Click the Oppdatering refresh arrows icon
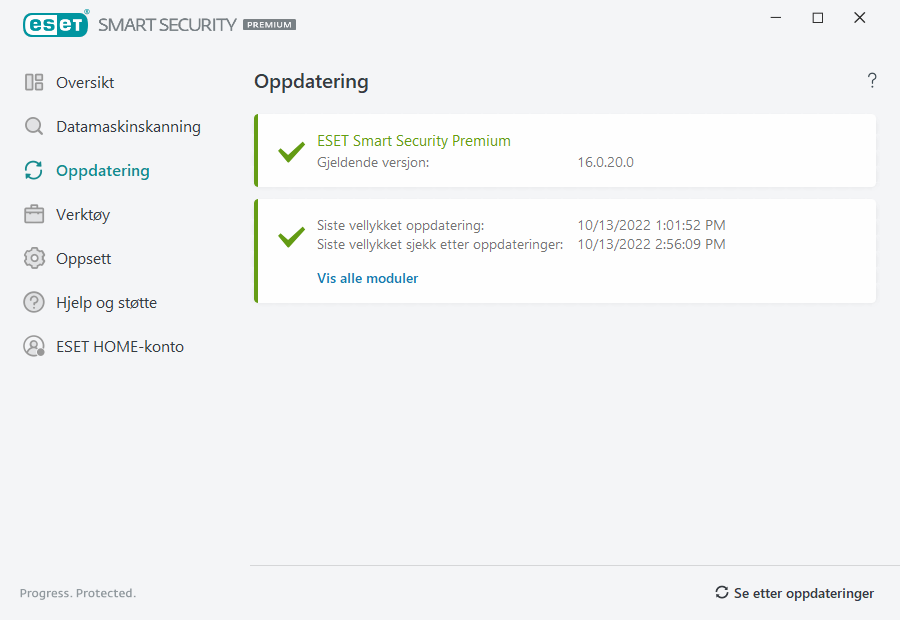This screenshot has width=900, height=620. (x=34, y=171)
